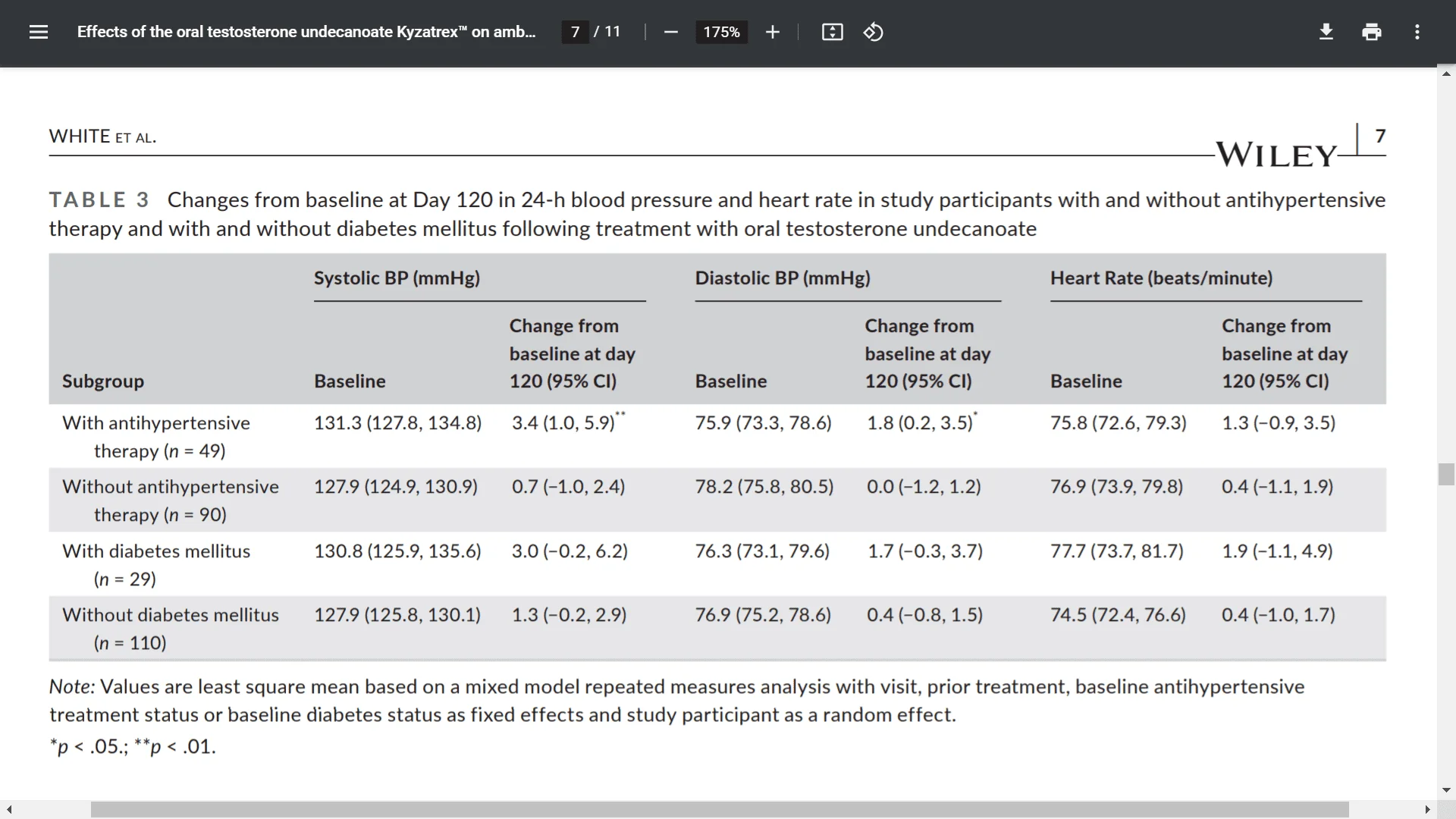Screen dimensions: 1456x819
Task: Click the cell '0.4 (−1.1, 1.9)'
Action: point(1277,486)
